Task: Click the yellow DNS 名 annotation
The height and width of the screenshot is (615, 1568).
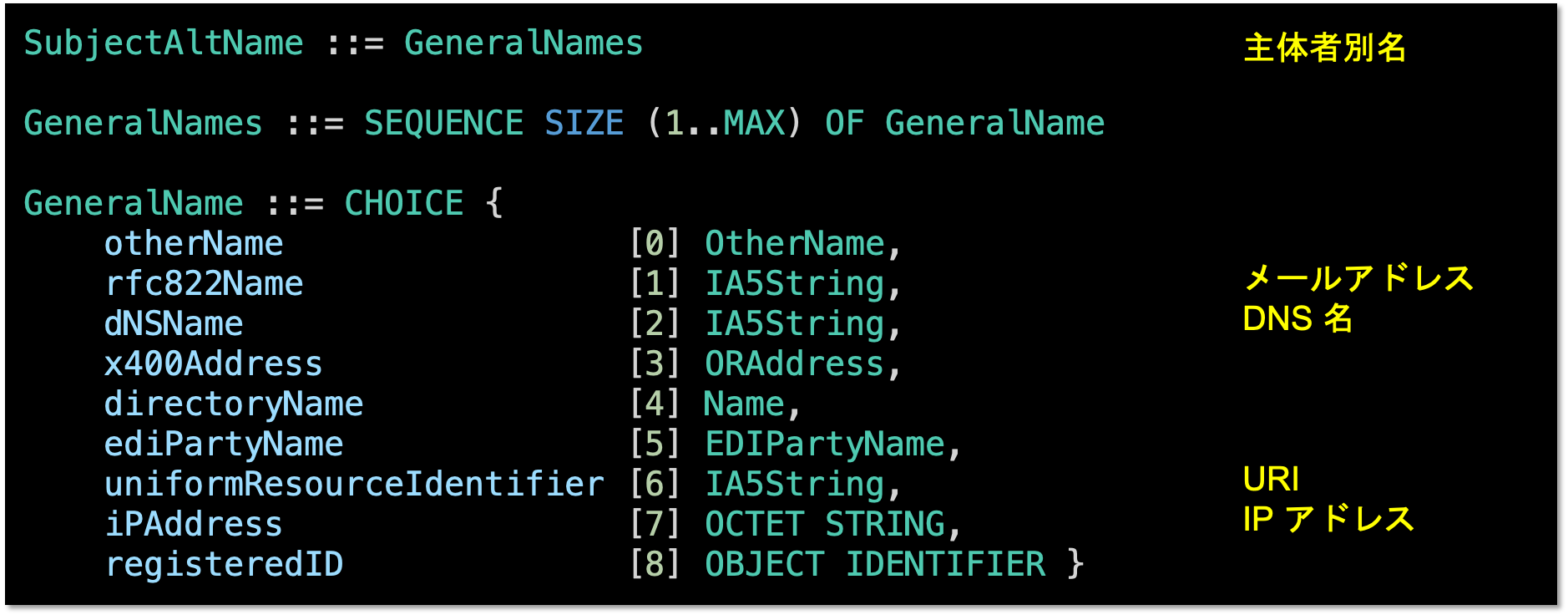Action: click(x=1297, y=318)
